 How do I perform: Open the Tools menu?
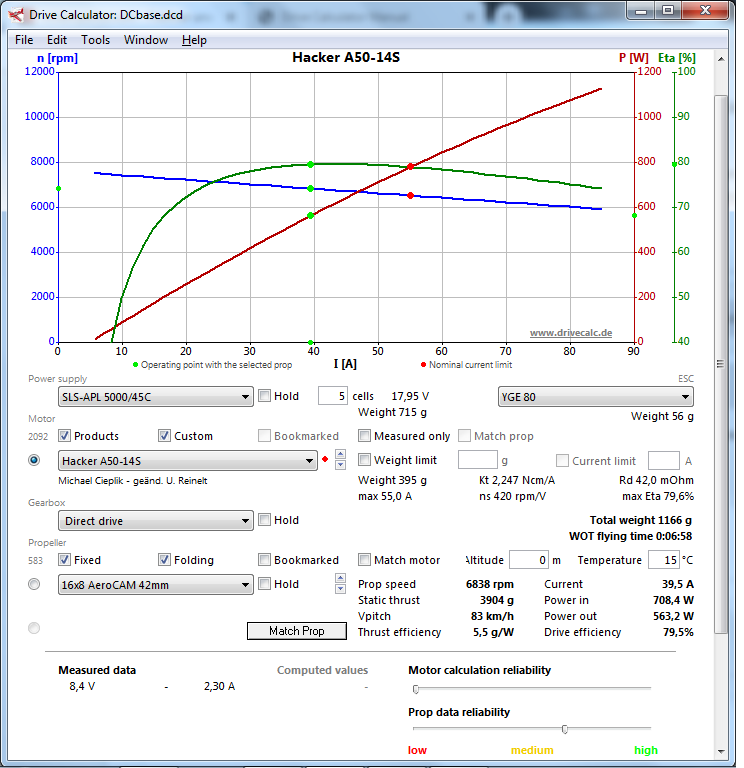point(96,40)
